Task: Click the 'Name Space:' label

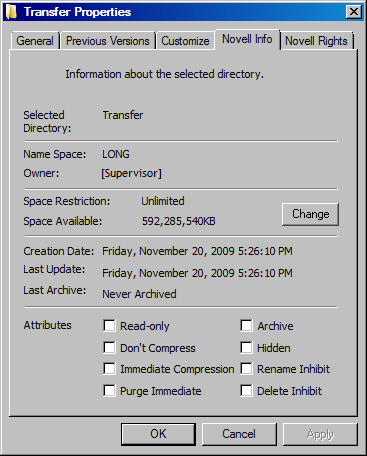Action: click(55, 154)
